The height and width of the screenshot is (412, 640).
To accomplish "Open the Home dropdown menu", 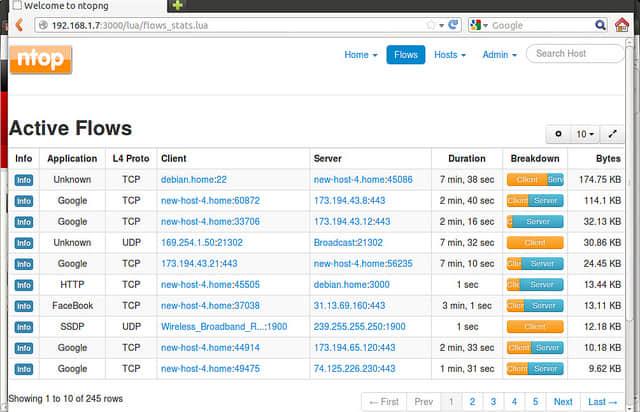I will click(360, 55).
